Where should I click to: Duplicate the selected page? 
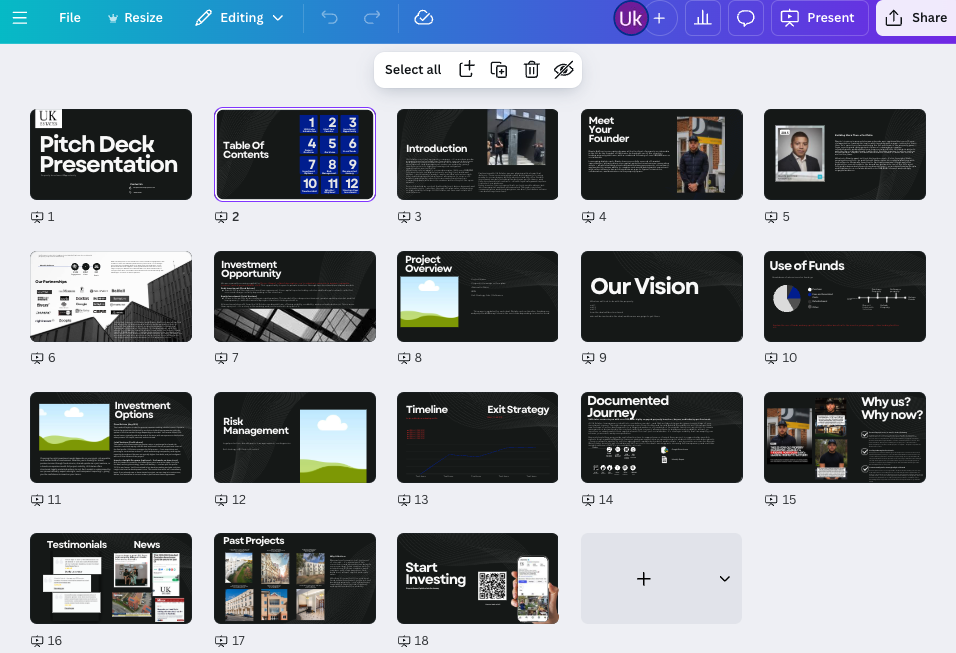tap(499, 70)
